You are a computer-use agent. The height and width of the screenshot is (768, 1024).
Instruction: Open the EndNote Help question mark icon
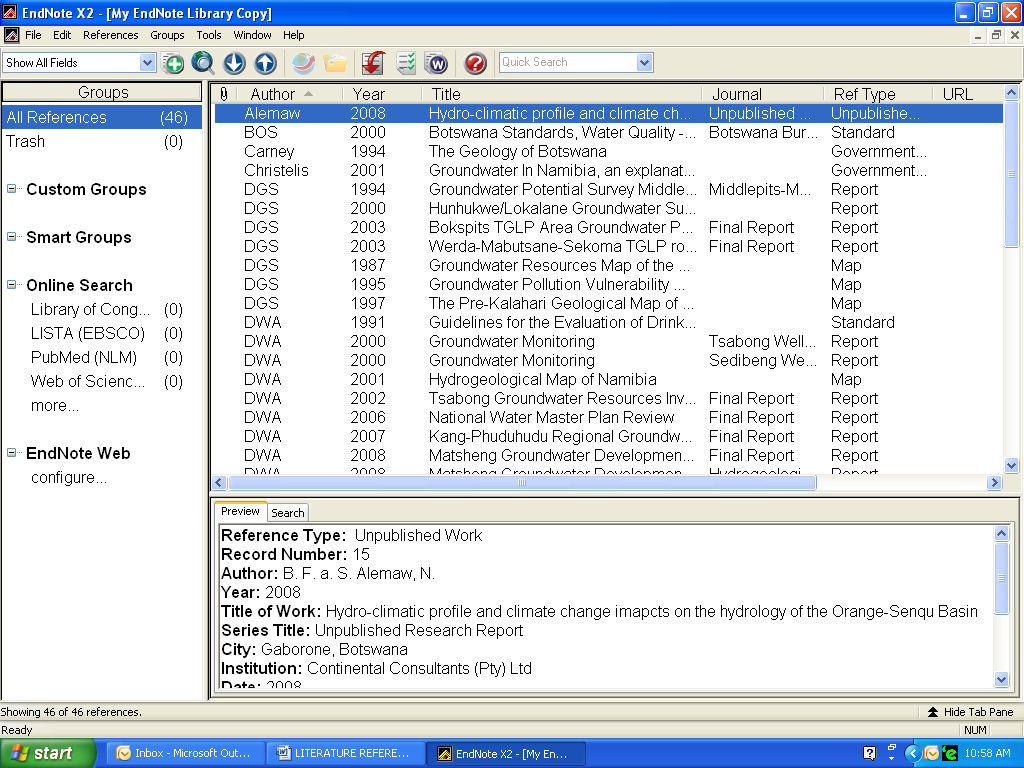click(476, 63)
